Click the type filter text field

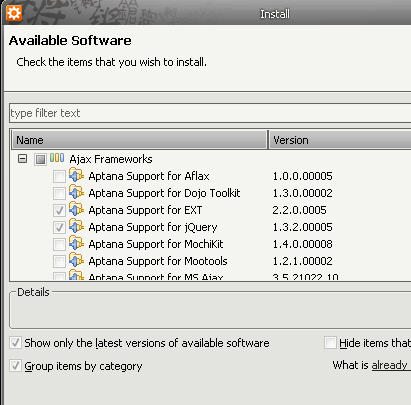(210, 113)
